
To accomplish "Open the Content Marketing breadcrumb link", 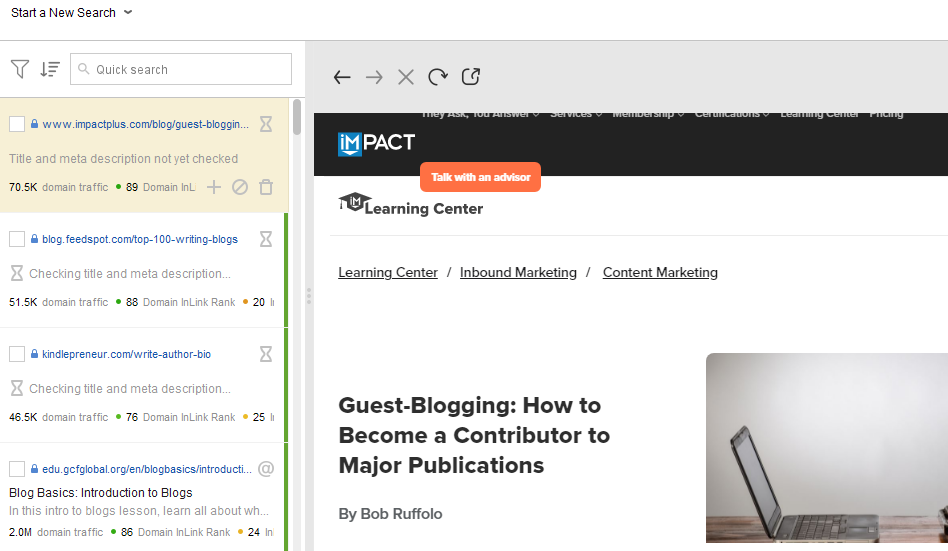I will [660, 273].
